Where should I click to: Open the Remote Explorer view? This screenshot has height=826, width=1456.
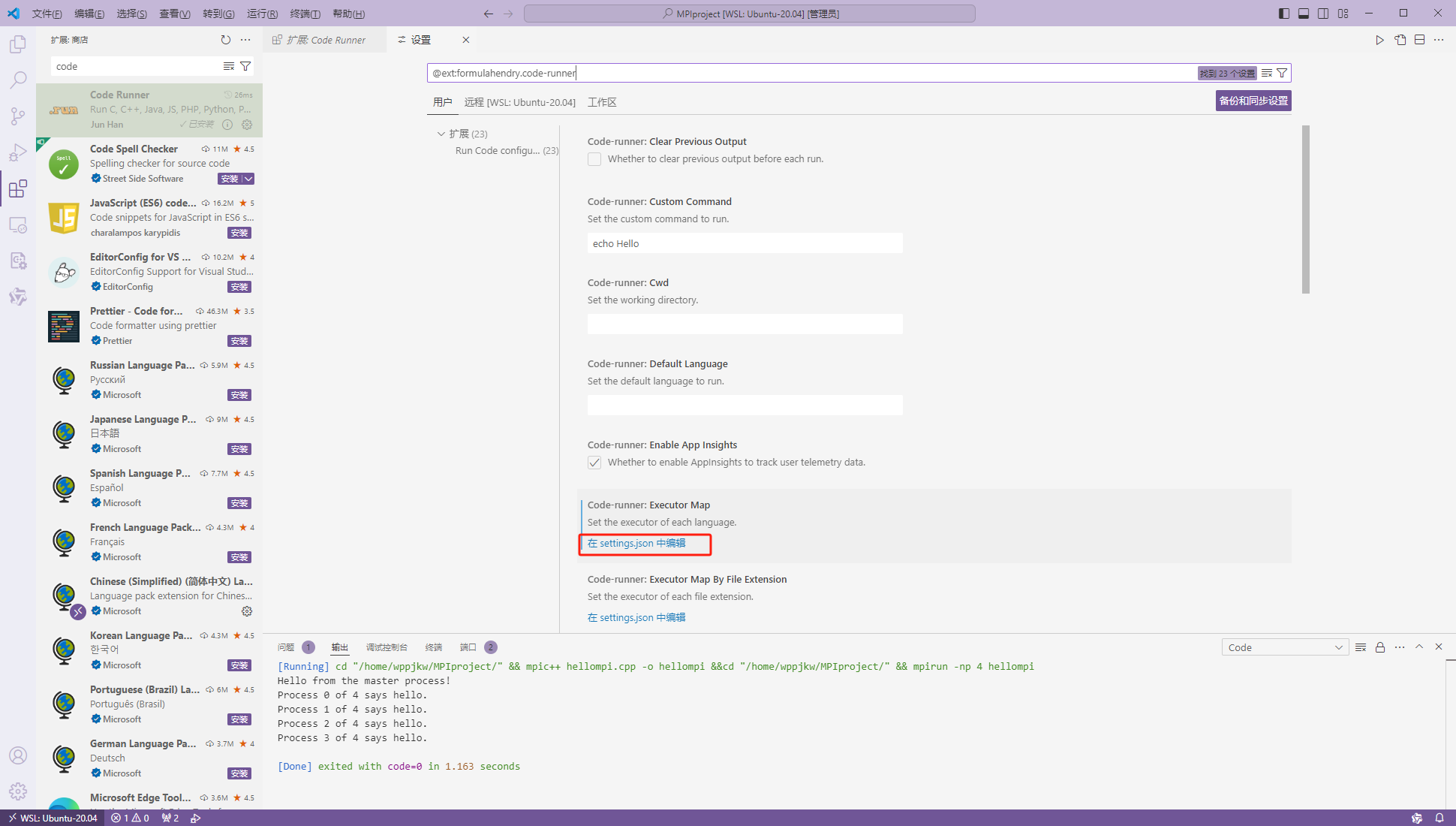pos(18,225)
